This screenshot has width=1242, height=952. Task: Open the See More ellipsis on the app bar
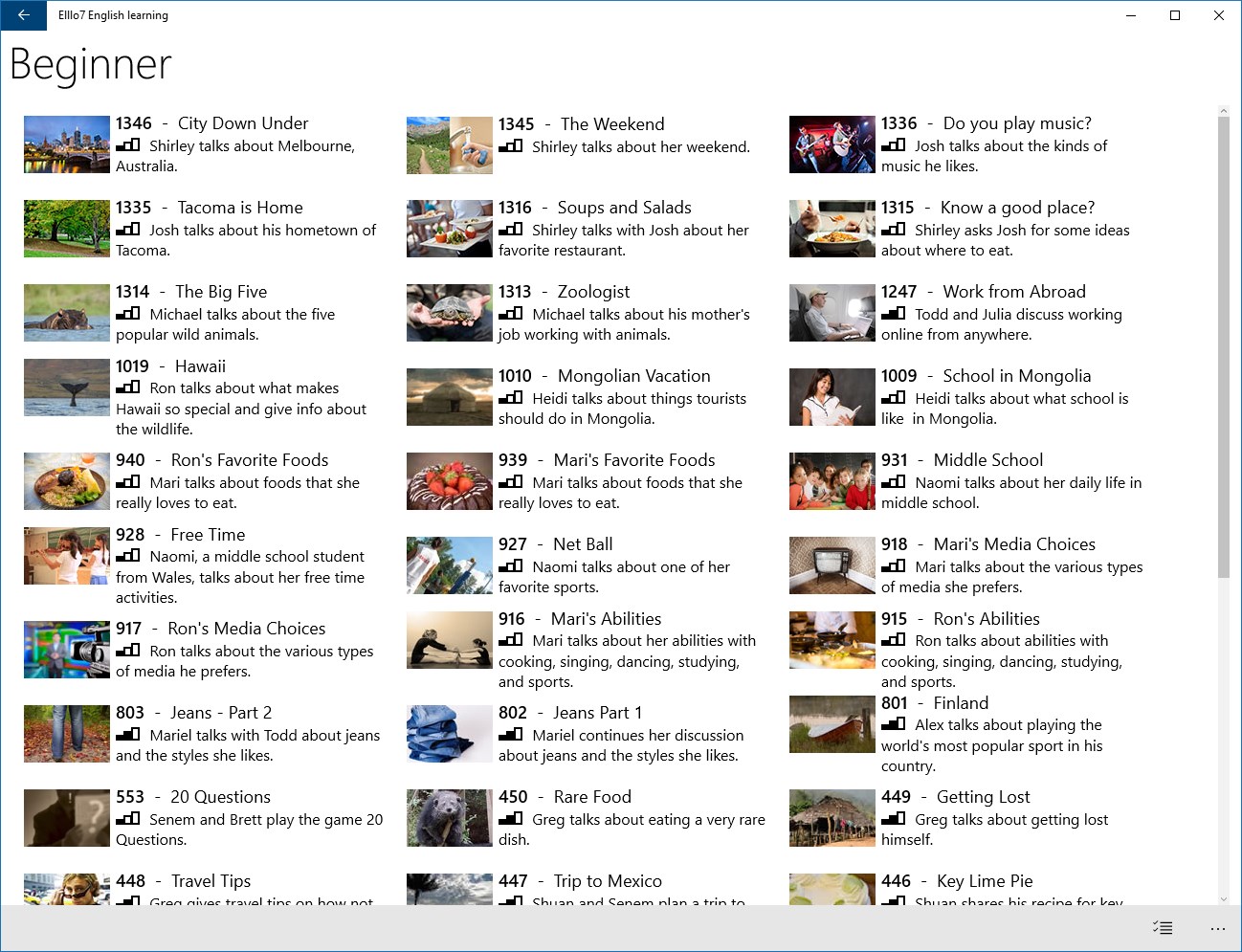click(1217, 927)
